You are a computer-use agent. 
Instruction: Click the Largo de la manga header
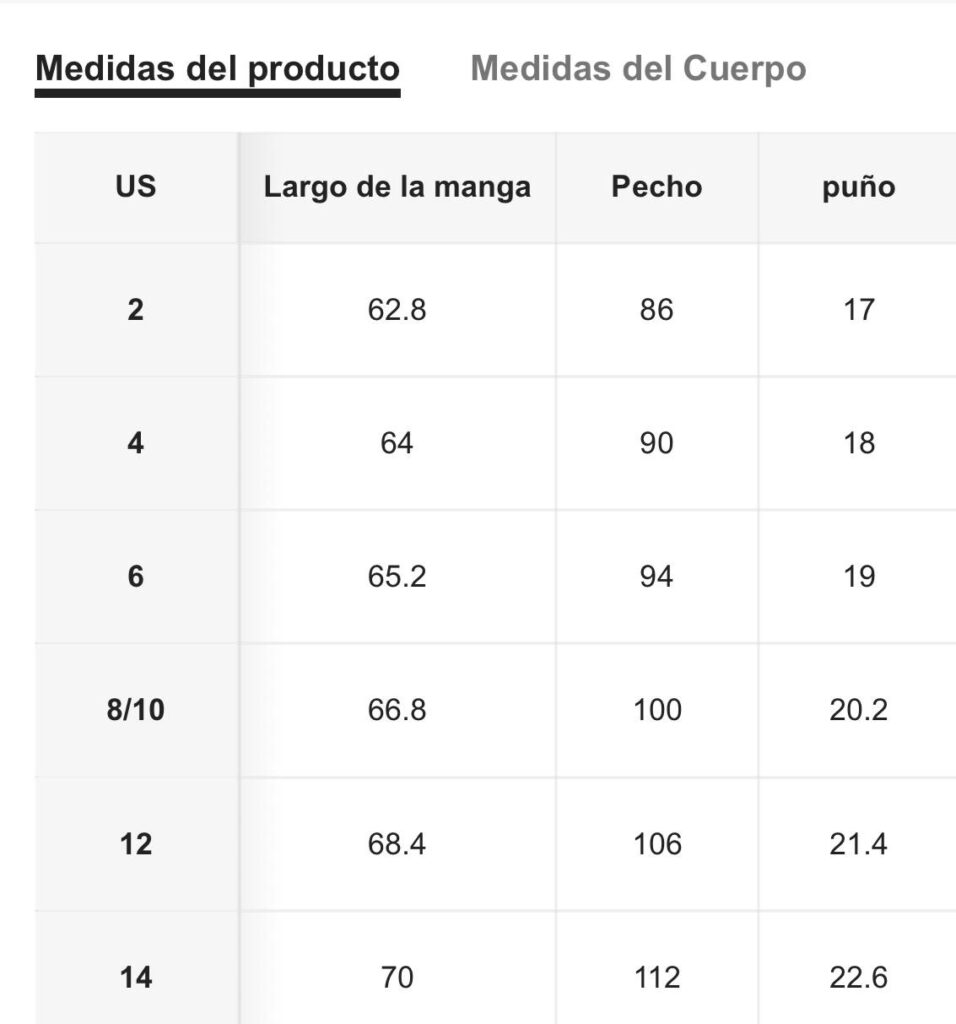pos(397,187)
